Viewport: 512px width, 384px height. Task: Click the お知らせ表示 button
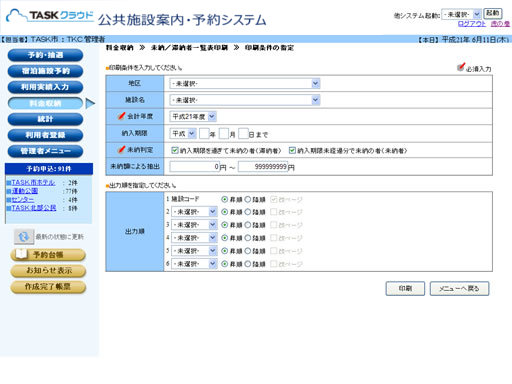click(48, 271)
